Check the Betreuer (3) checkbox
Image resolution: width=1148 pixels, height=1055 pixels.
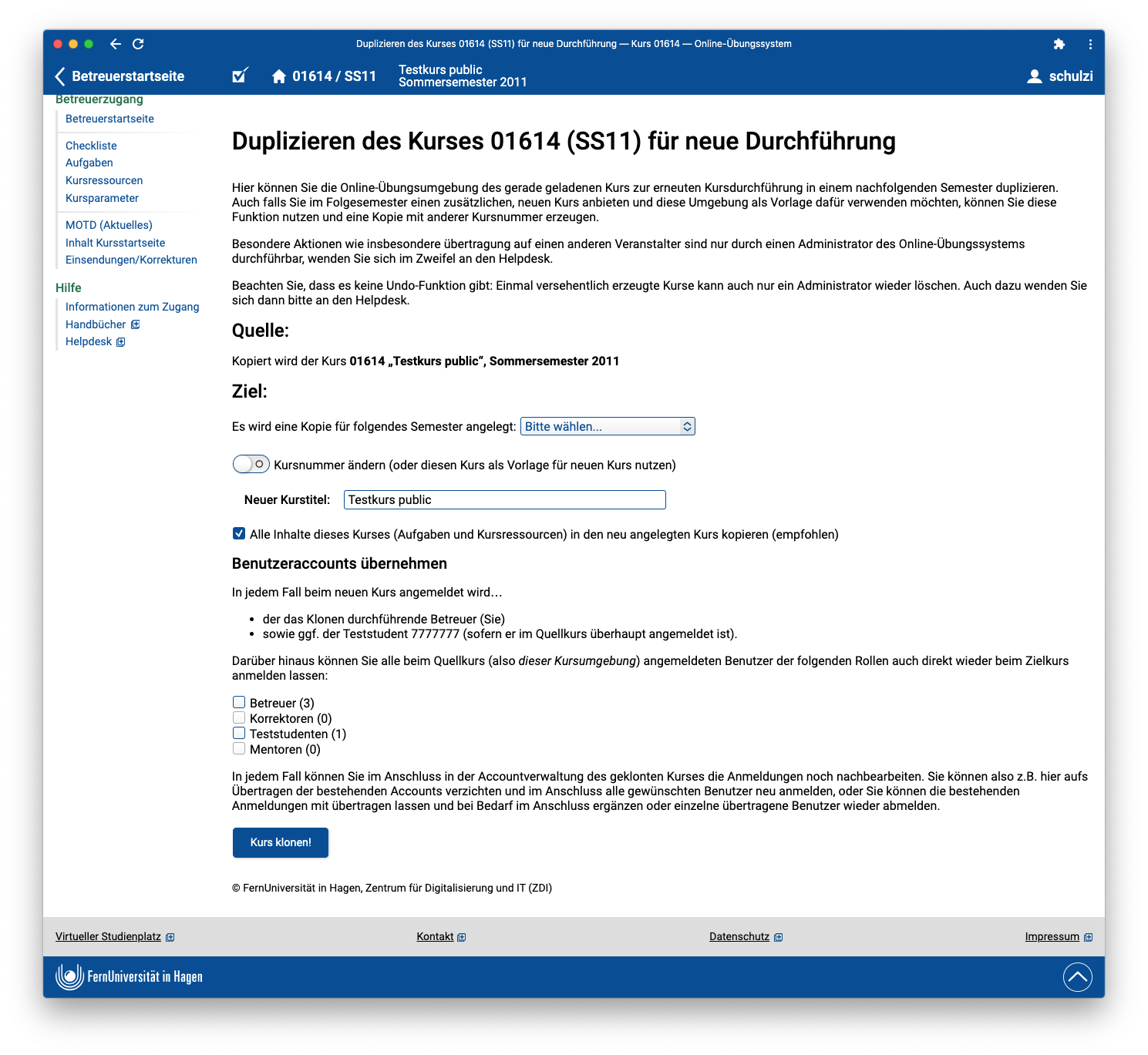point(239,702)
